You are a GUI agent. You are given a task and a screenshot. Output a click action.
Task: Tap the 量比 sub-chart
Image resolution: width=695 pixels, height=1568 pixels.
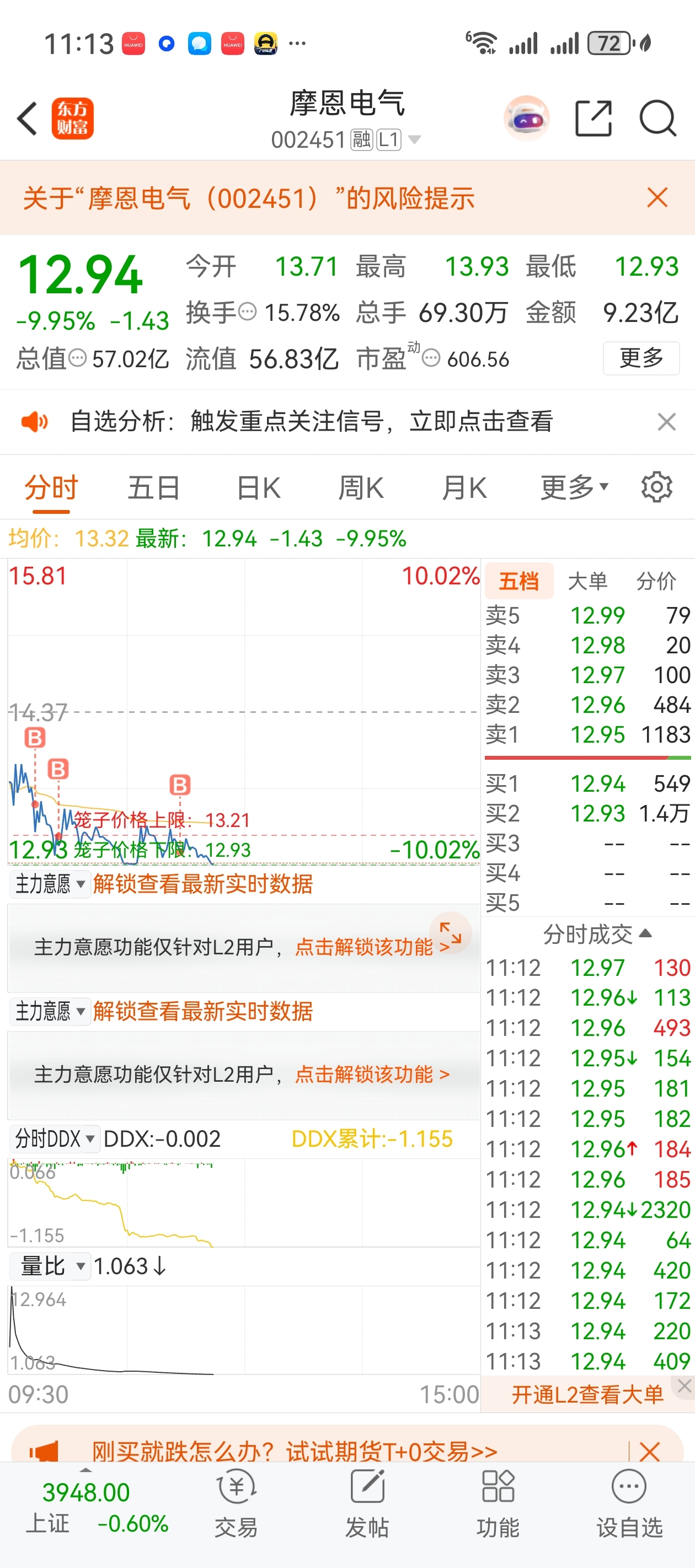coord(244,1330)
